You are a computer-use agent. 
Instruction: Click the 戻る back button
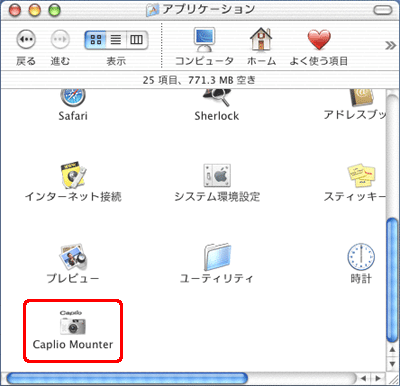click(26, 39)
